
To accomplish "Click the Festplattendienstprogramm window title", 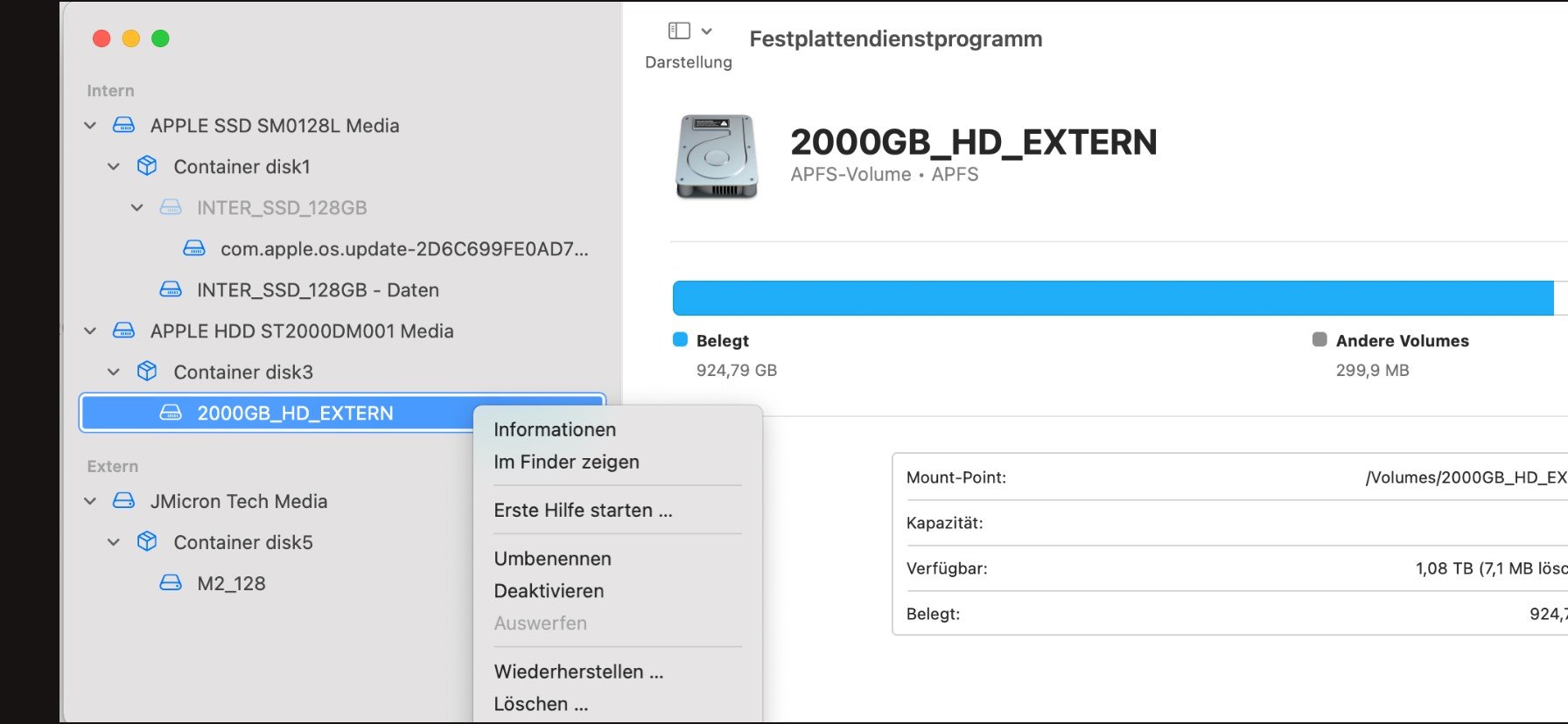I will [x=896, y=38].
